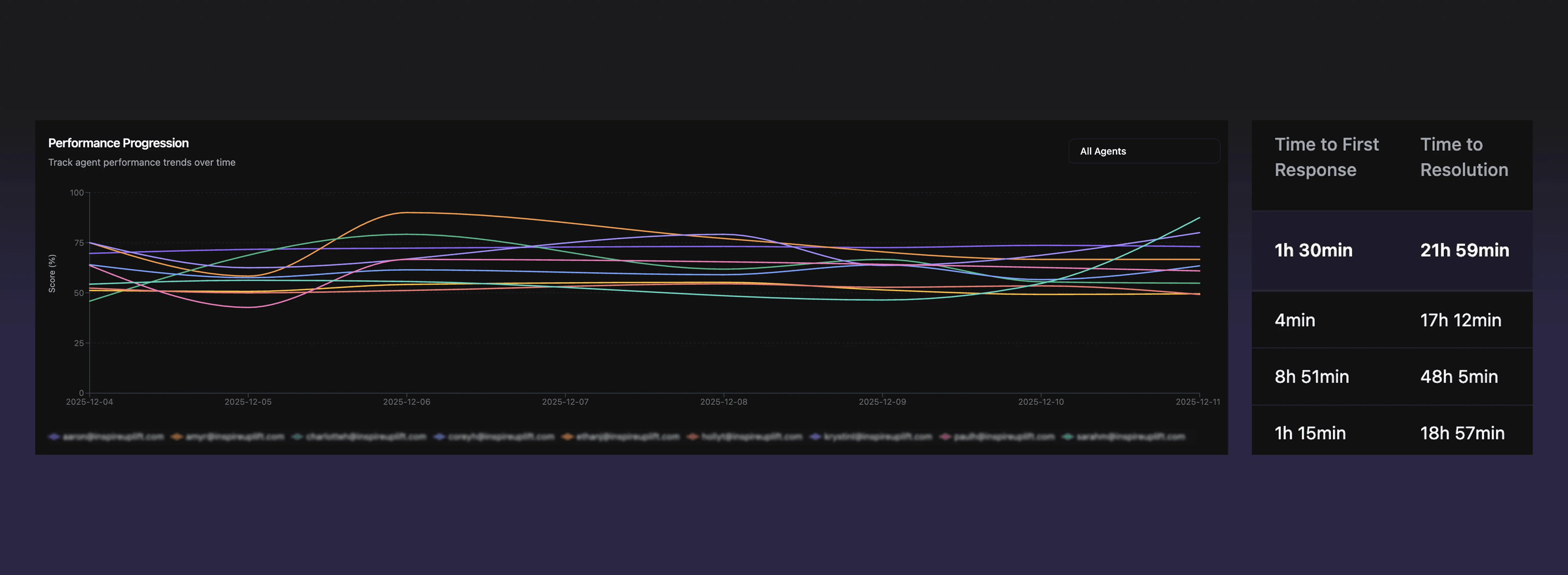Click the 2025-12-05 x-axis date label
The width and height of the screenshot is (1568, 575).
tap(248, 402)
